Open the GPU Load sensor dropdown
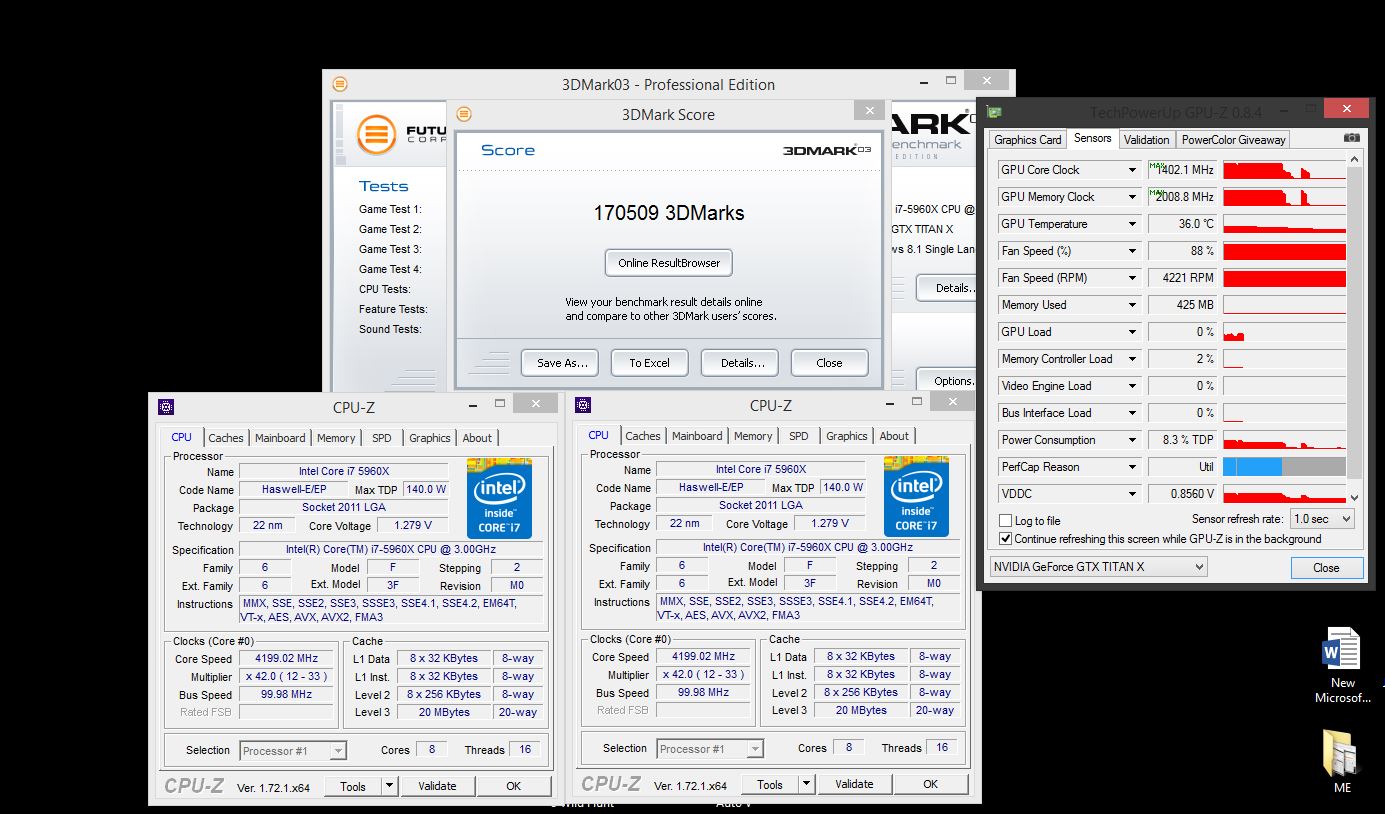 coord(1132,332)
